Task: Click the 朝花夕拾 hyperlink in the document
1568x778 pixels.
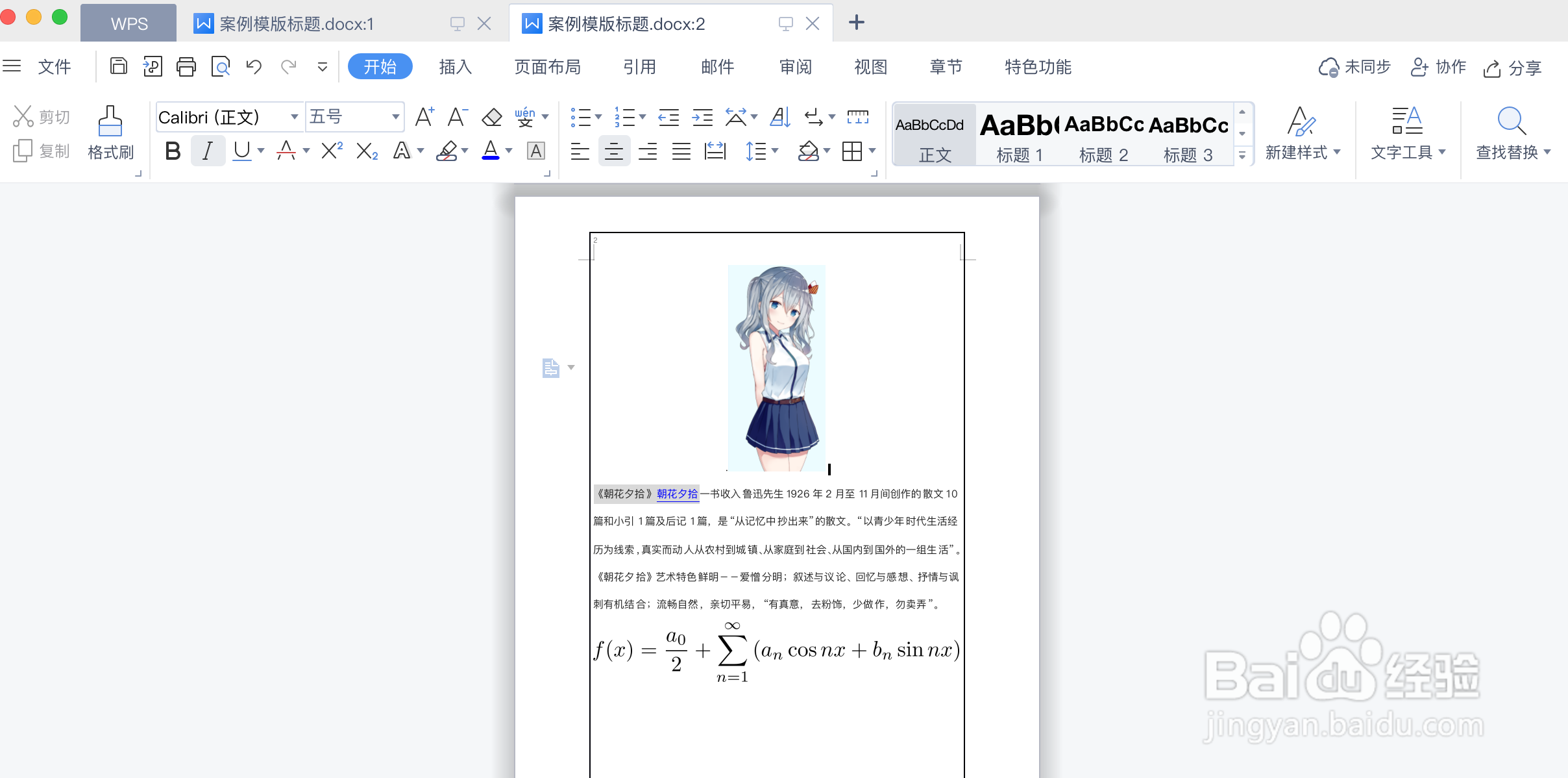Action: (677, 494)
